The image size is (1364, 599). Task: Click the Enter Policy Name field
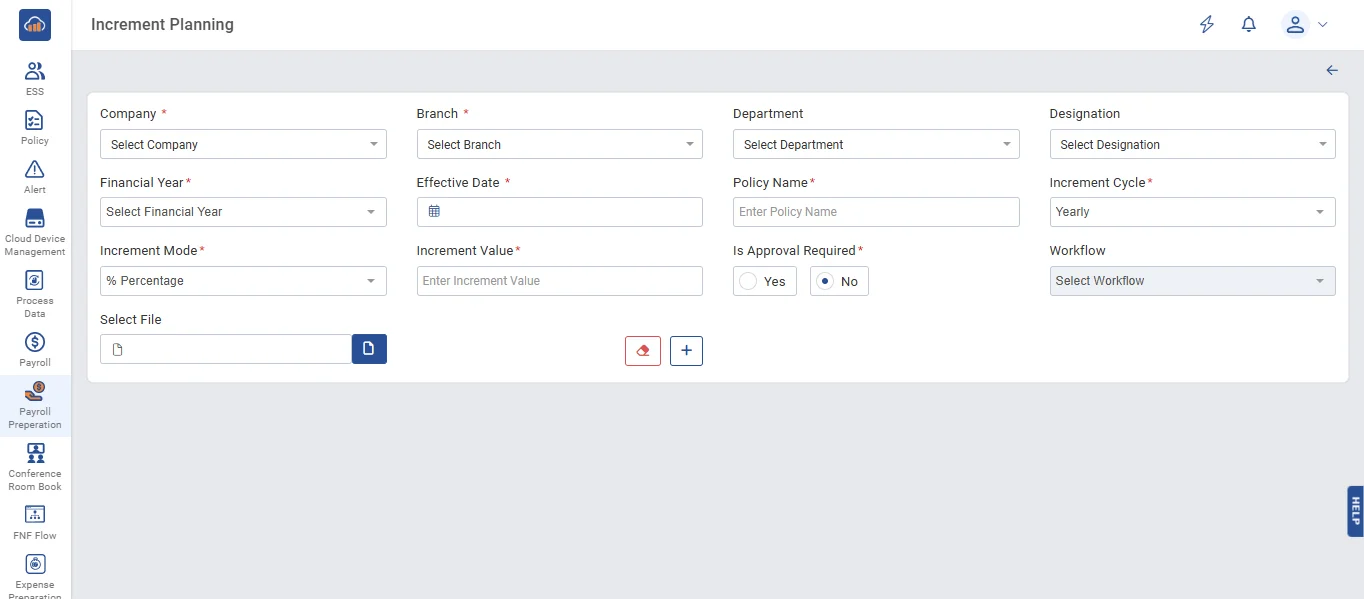[876, 212]
